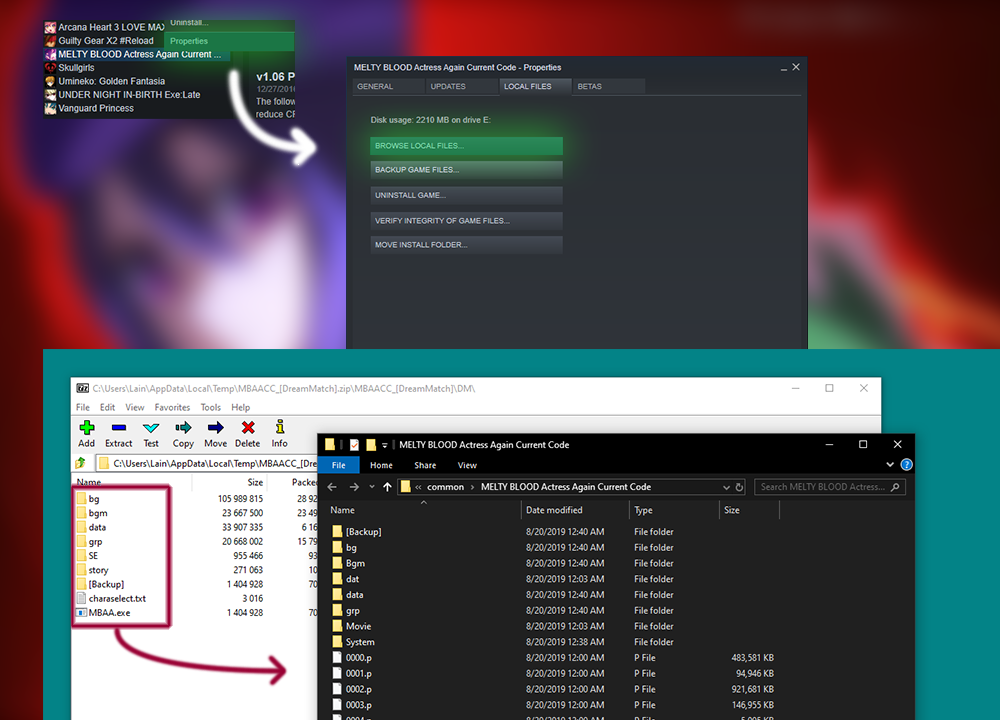1000x720 pixels.
Task: Click UNINSTALL GAME button
Action: click(466, 195)
